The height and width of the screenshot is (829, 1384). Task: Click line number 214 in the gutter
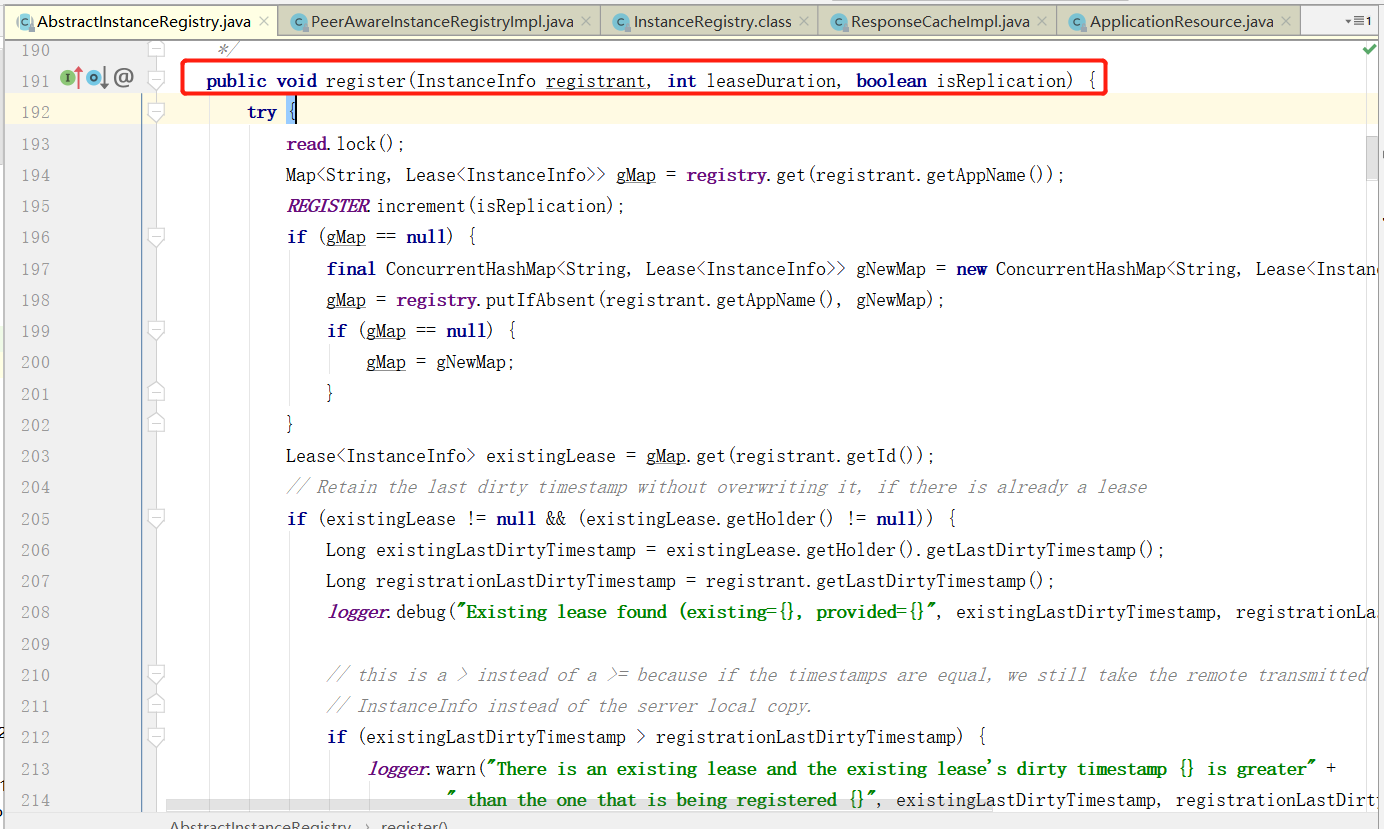click(x=35, y=800)
